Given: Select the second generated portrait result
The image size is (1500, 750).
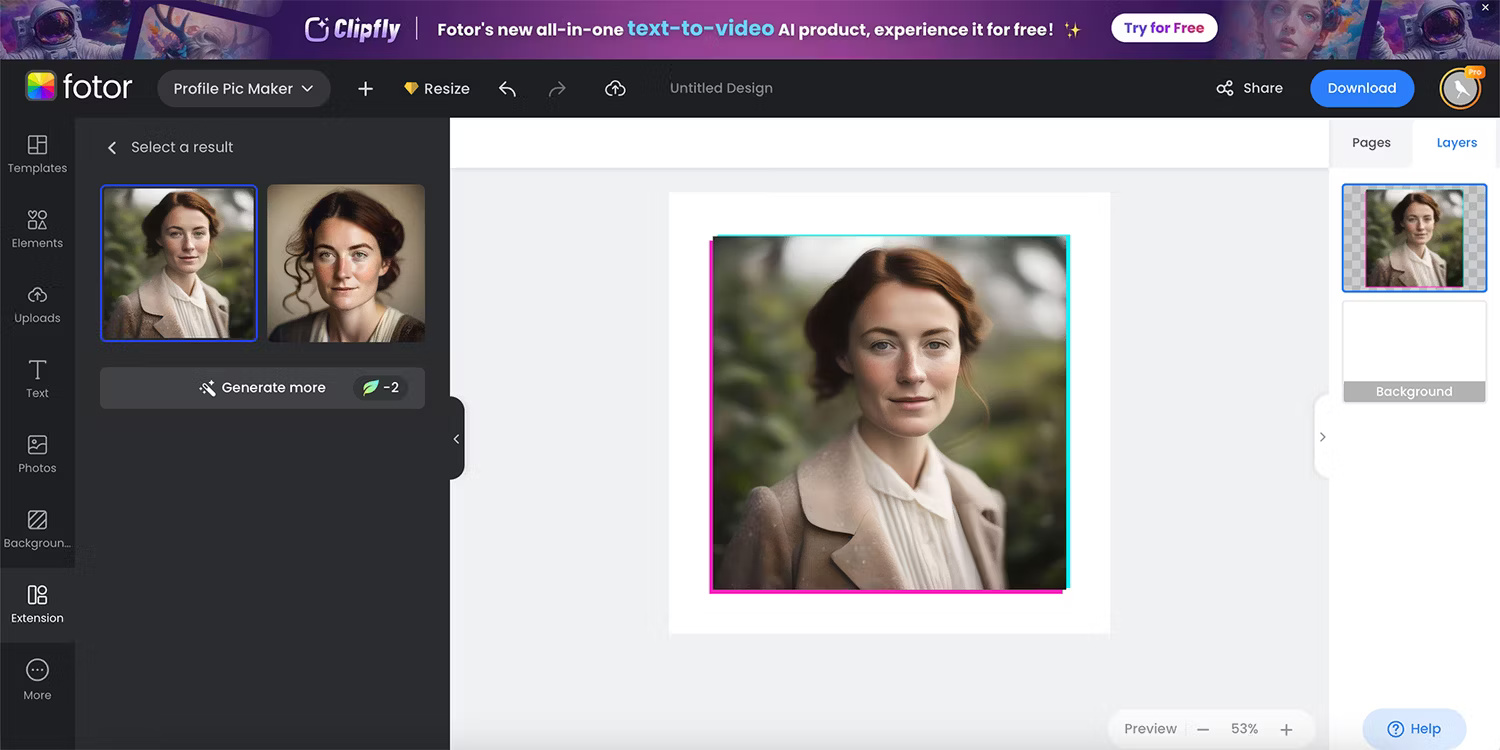Looking at the screenshot, I should 345,262.
